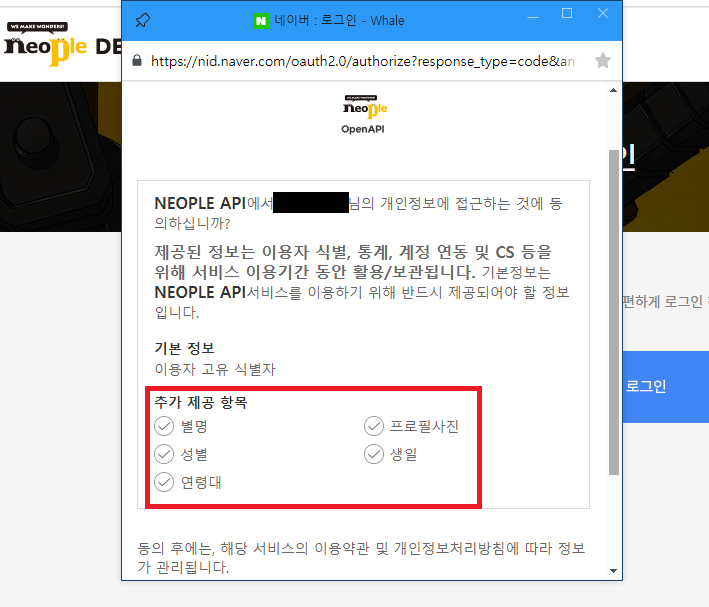
Task: Toggle the 생일 checkbox
Action: click(x=374, y=454)
